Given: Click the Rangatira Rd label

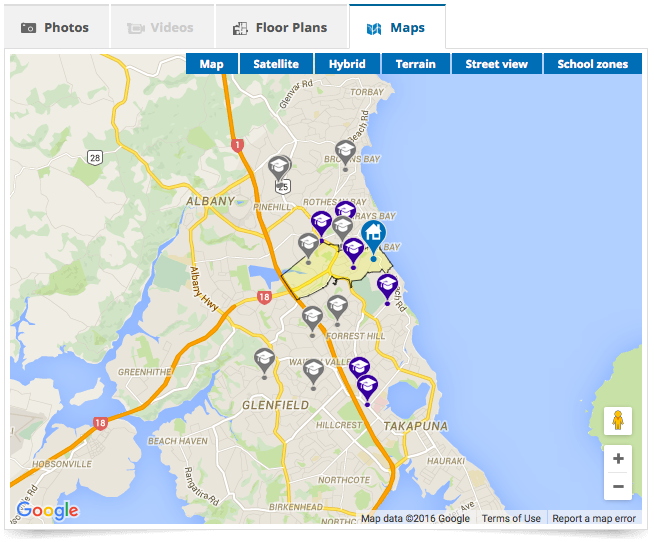Looking at the screenshot, I should tap(201, 487).
